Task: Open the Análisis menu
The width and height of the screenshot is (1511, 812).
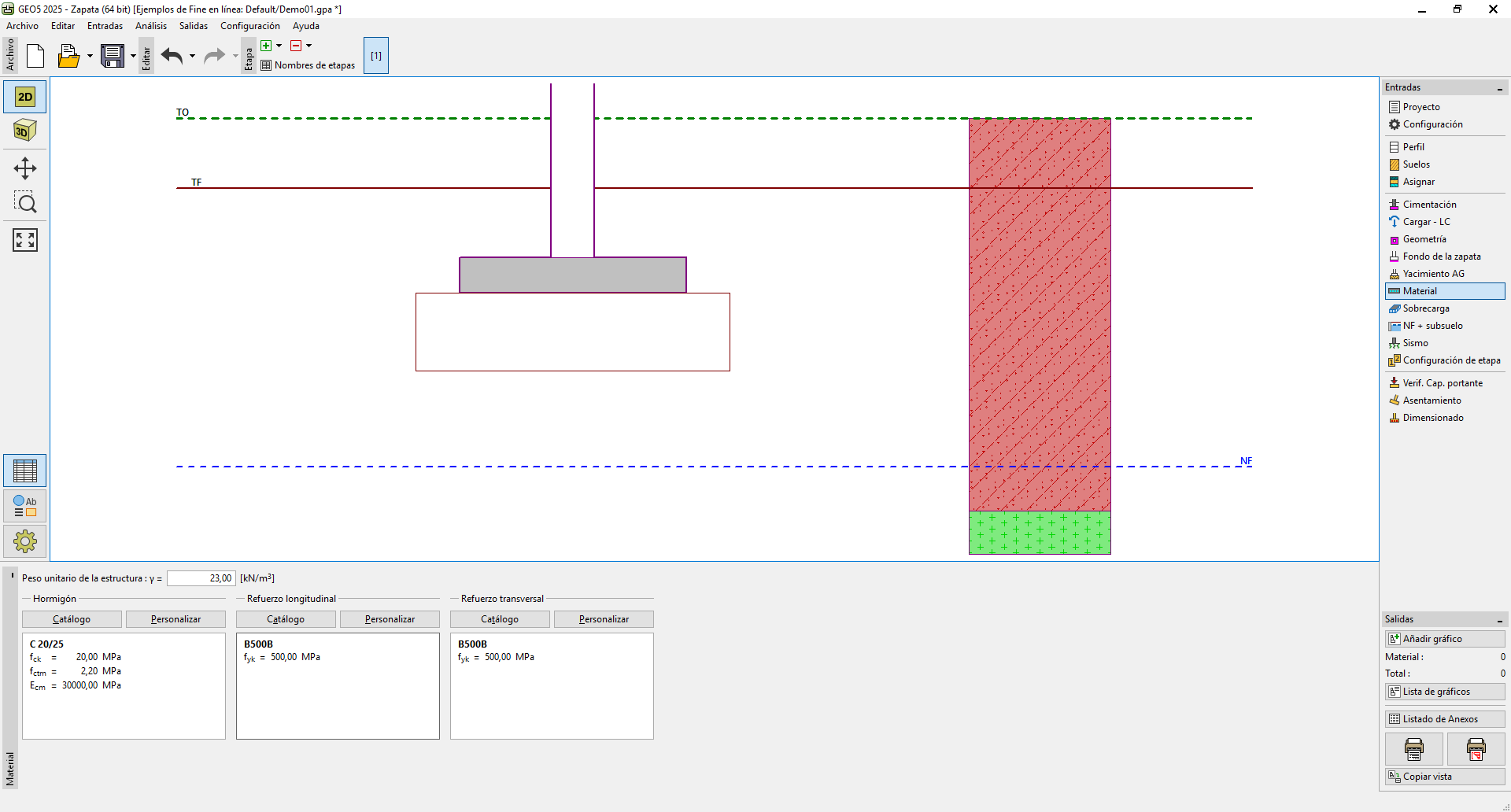Action: [150, 26]
